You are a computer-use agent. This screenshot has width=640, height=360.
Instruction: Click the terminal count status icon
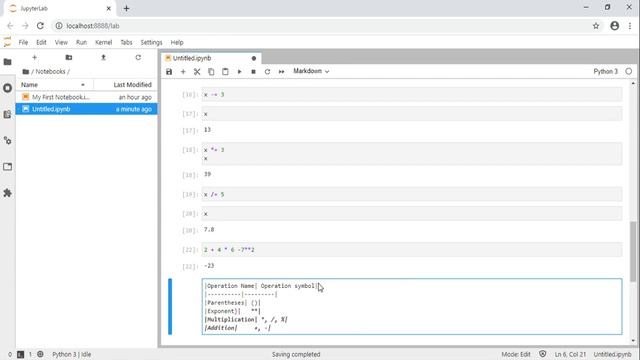[x=20, y=354]
